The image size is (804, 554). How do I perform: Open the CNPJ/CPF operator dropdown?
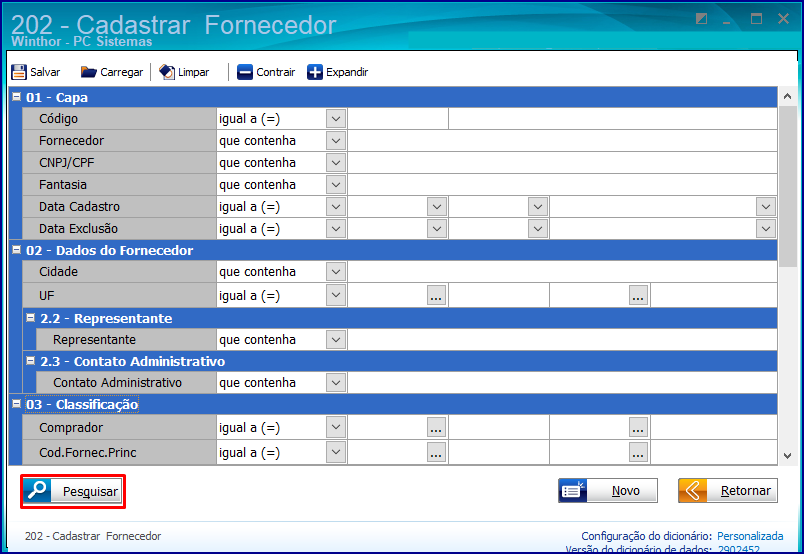pyautogui.click(x=336, y=163)
